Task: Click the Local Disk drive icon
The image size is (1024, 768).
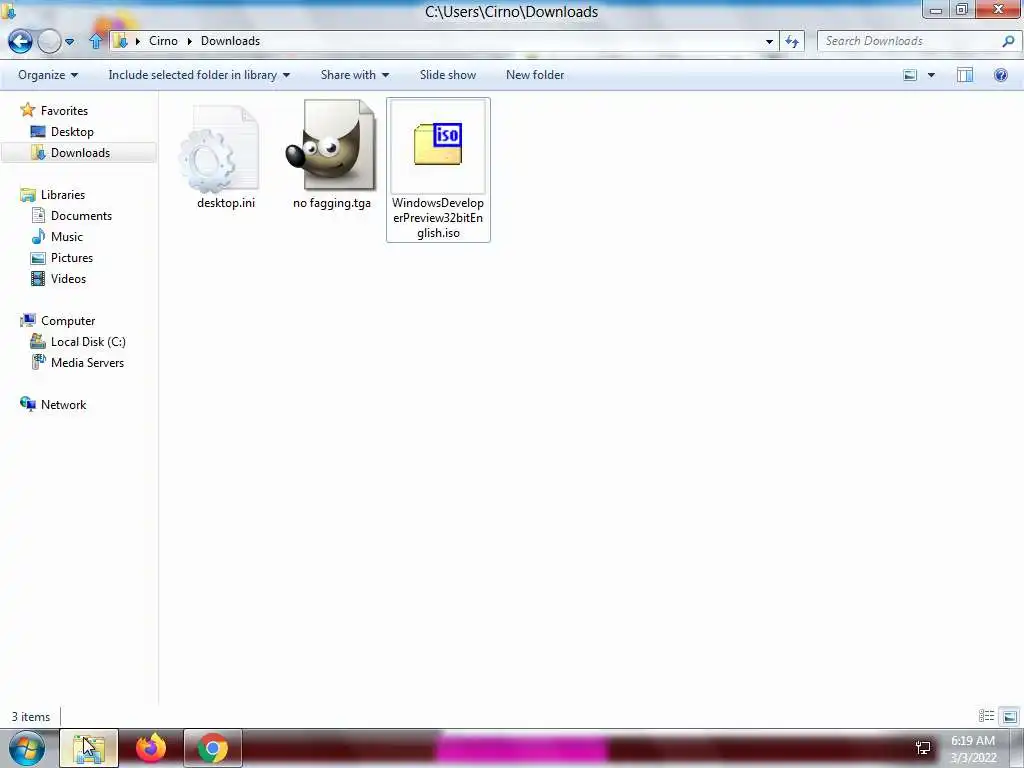Action: point(38,340)
